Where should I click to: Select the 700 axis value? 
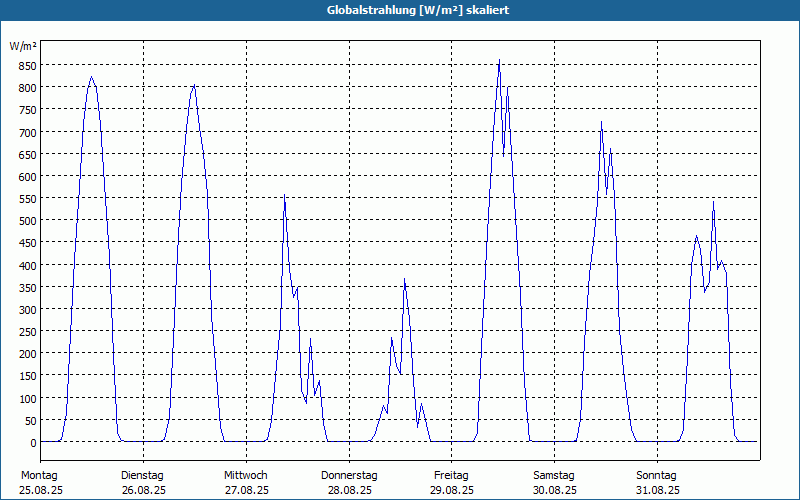pos(28,132)
